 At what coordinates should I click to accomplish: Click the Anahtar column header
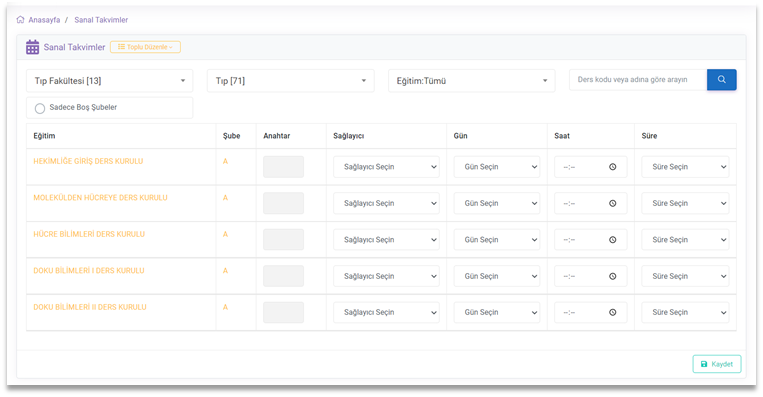(276, 136)
